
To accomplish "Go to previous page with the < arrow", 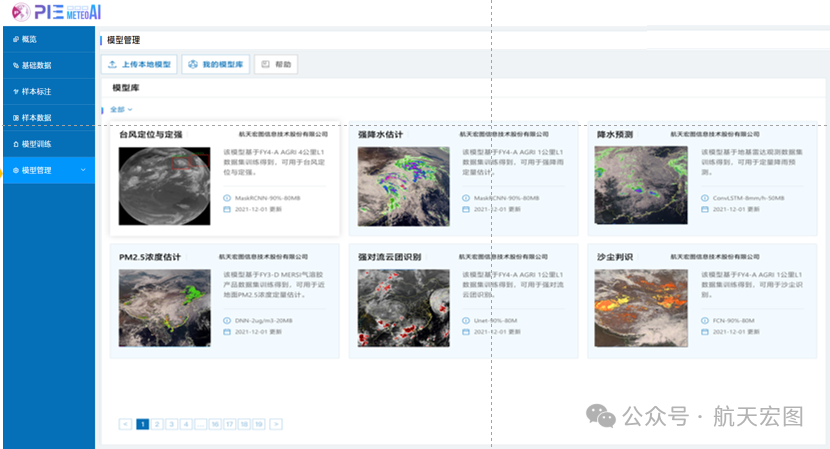I will (x=125, y=424).
